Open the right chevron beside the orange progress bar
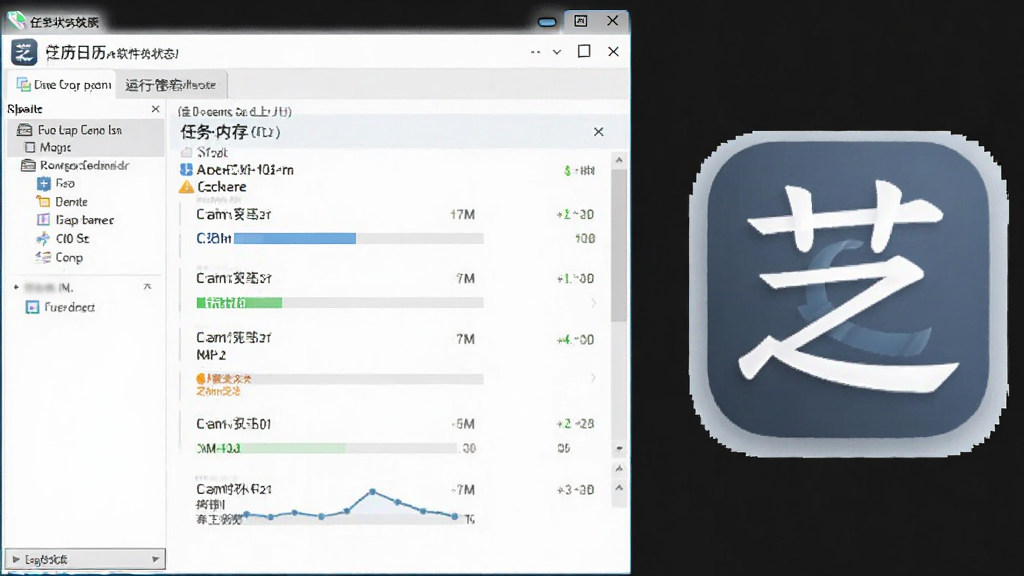 (x=593, y=378)
